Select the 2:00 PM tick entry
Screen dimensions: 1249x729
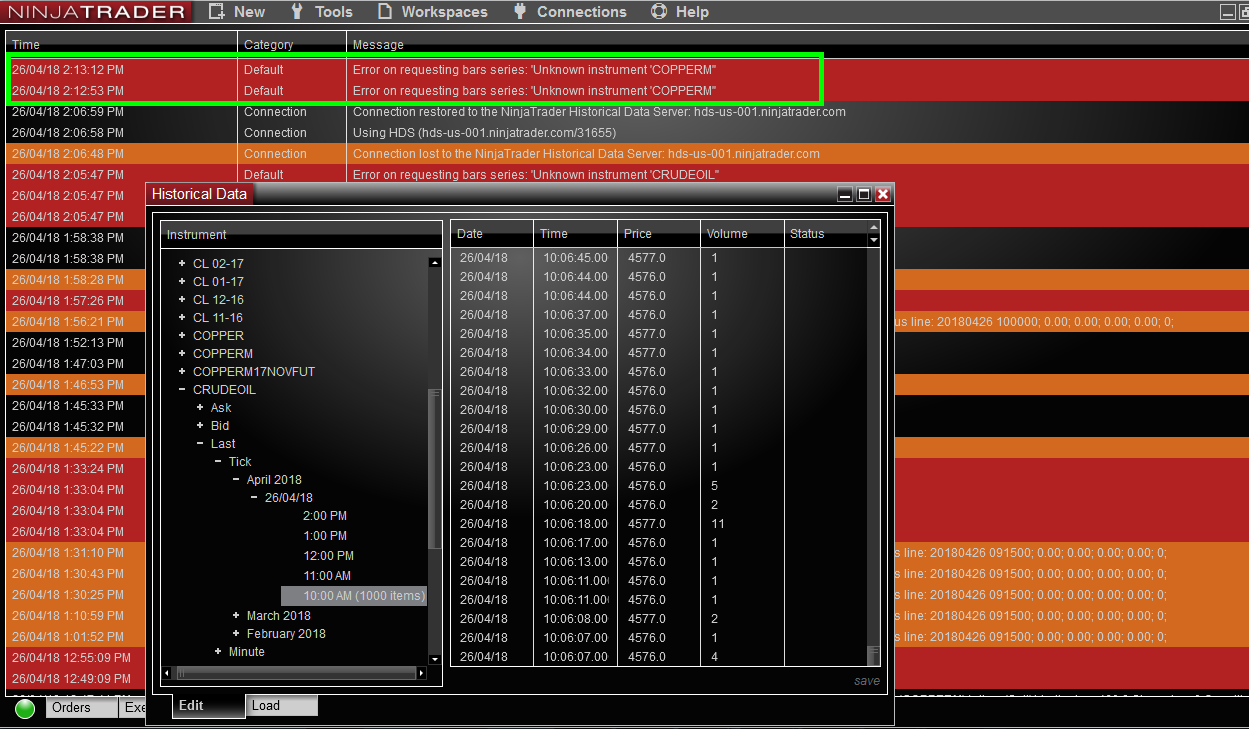click(x=325, y=516)
